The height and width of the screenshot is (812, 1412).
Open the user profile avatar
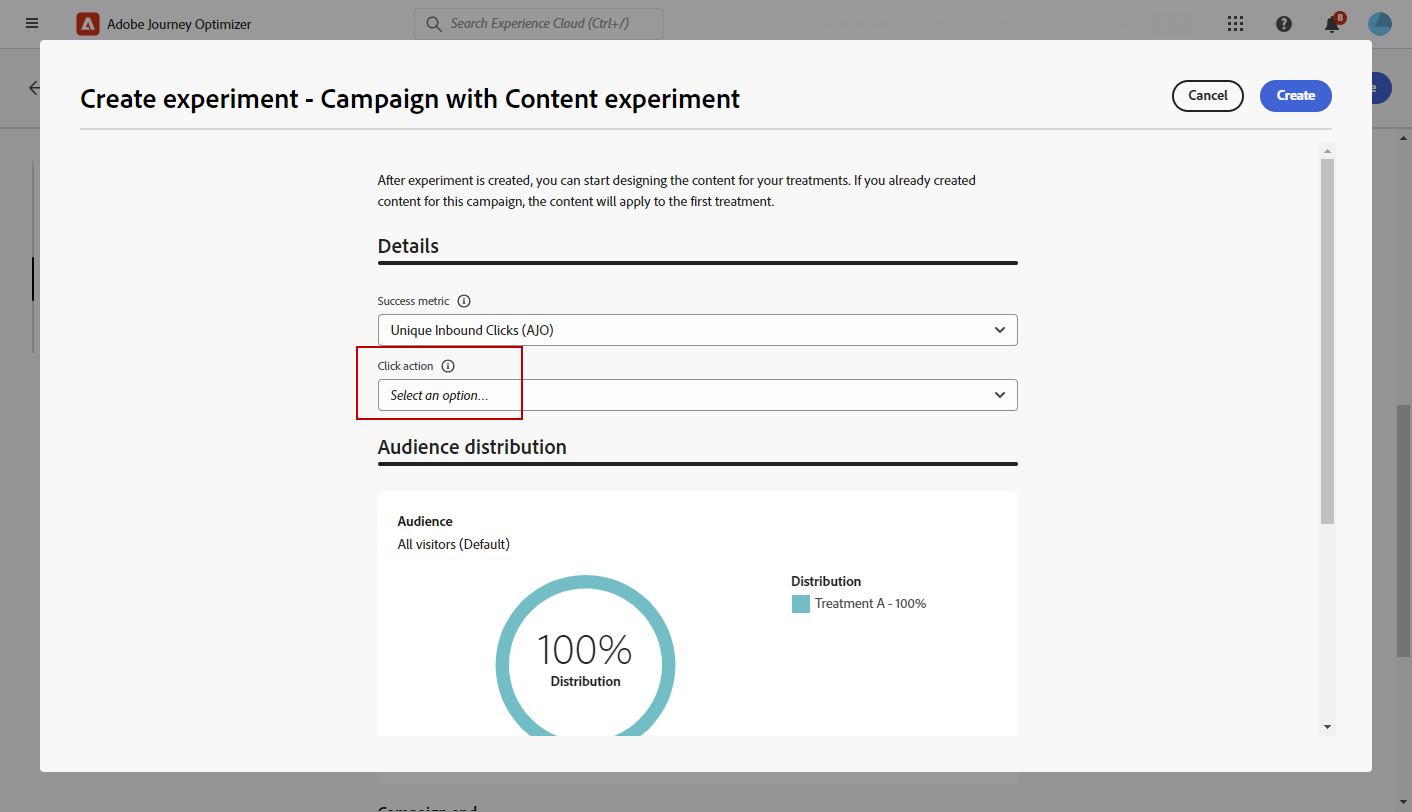(1380, 24)
